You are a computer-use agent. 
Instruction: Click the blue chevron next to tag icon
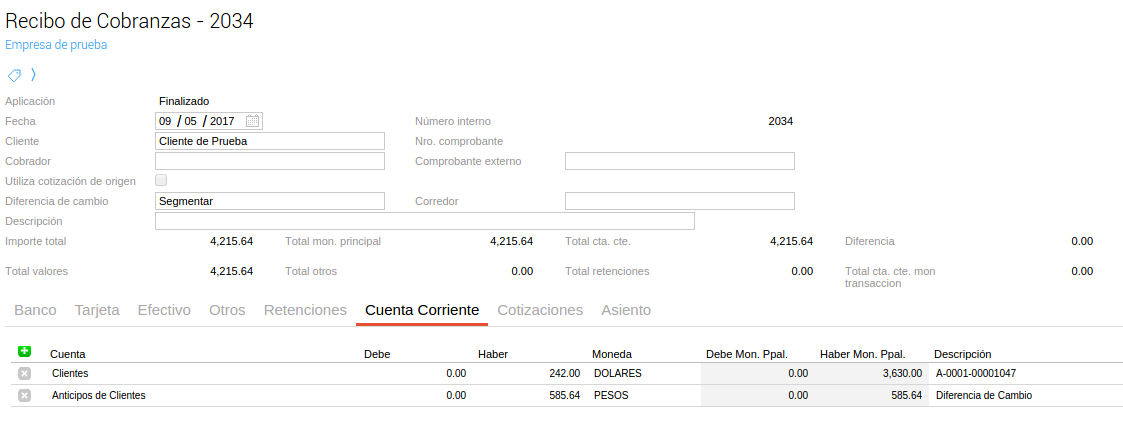(33, 75)
